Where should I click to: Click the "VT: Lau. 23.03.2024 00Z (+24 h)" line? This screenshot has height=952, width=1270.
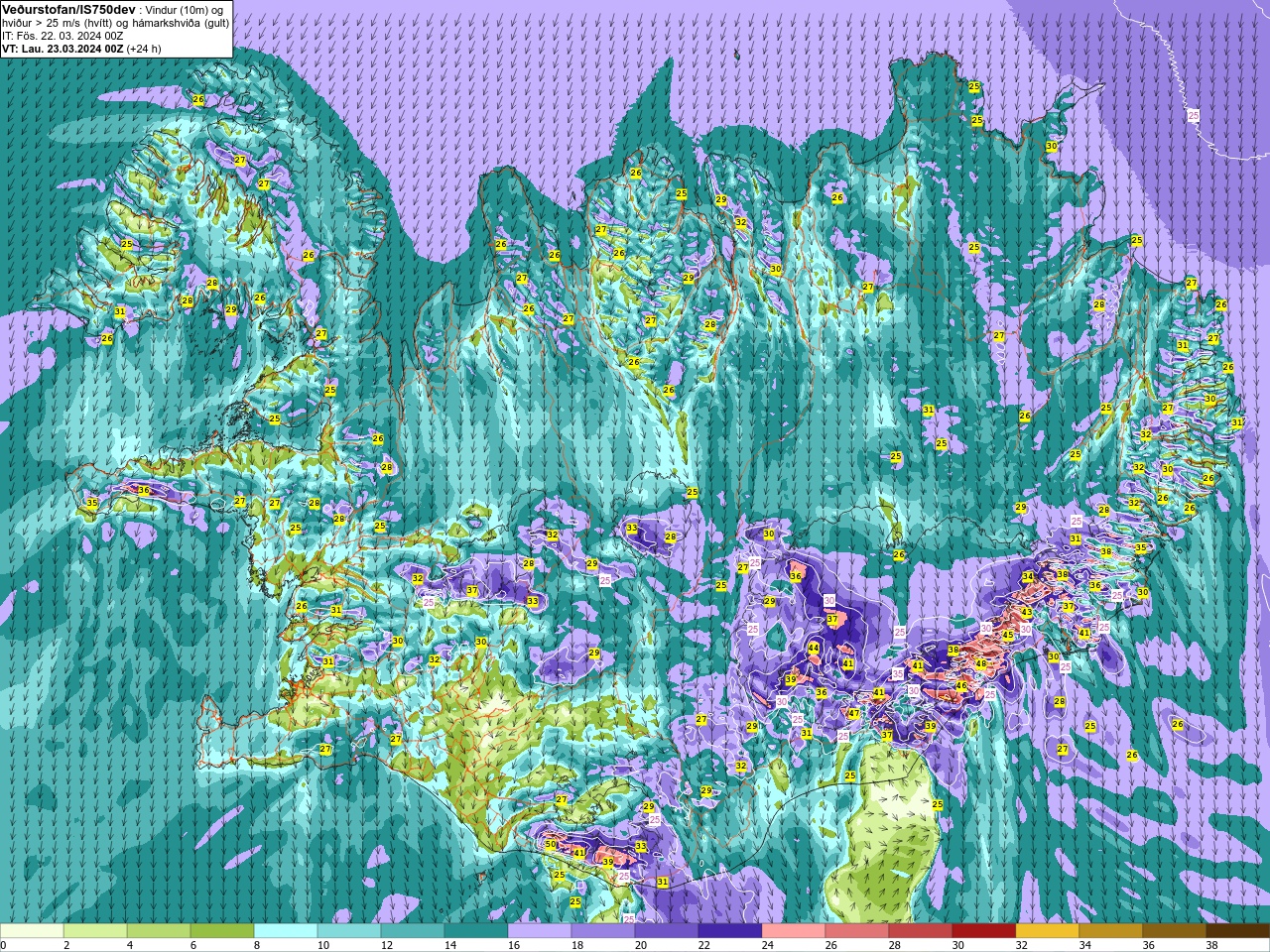coord(81,48)
